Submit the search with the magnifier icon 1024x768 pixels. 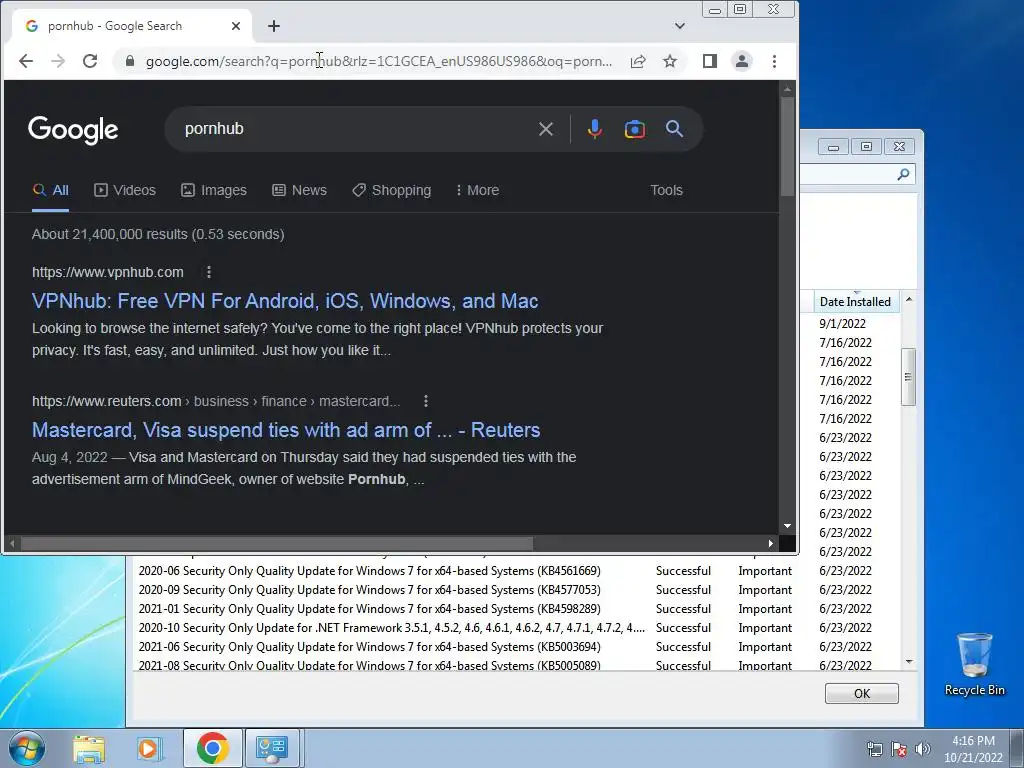click(x=675, y=129)
